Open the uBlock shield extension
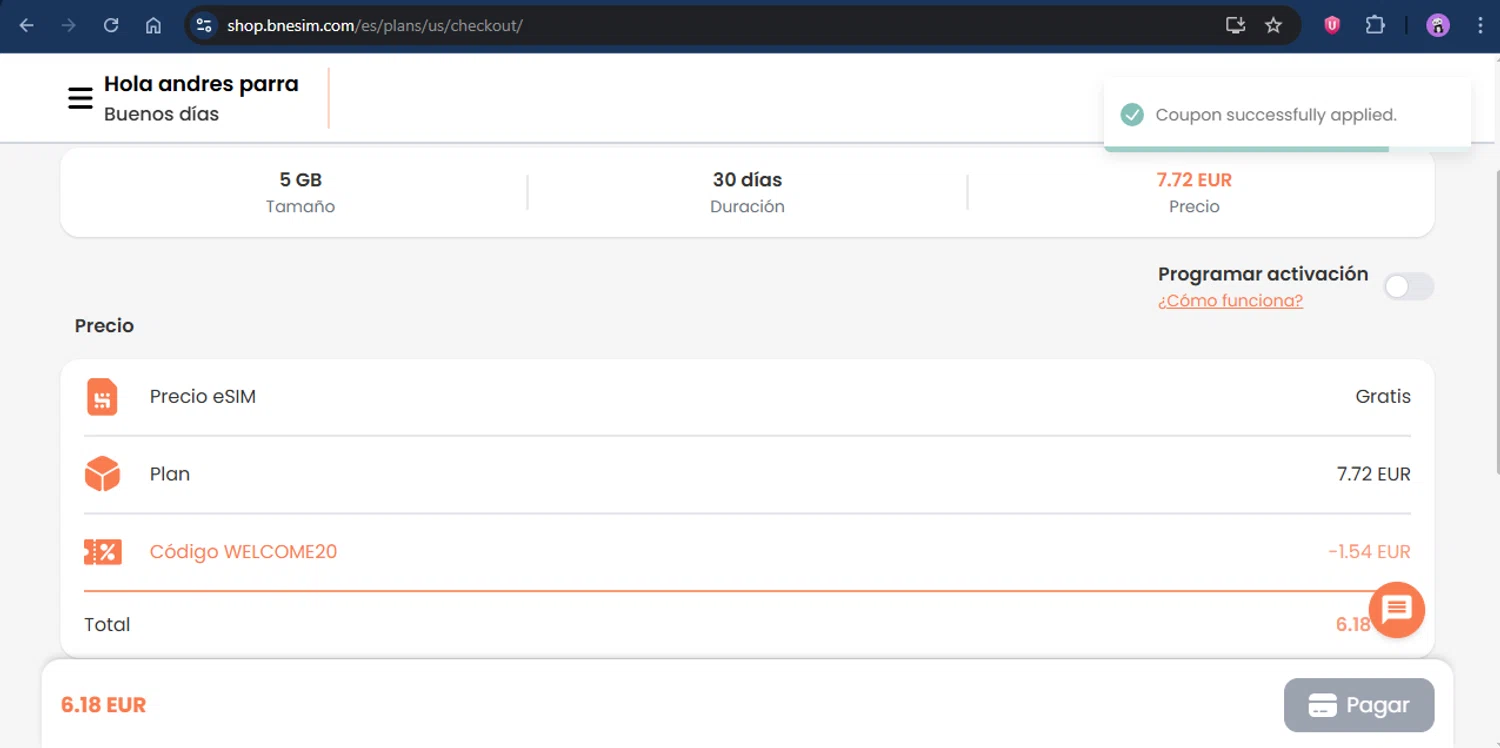 1332,26
